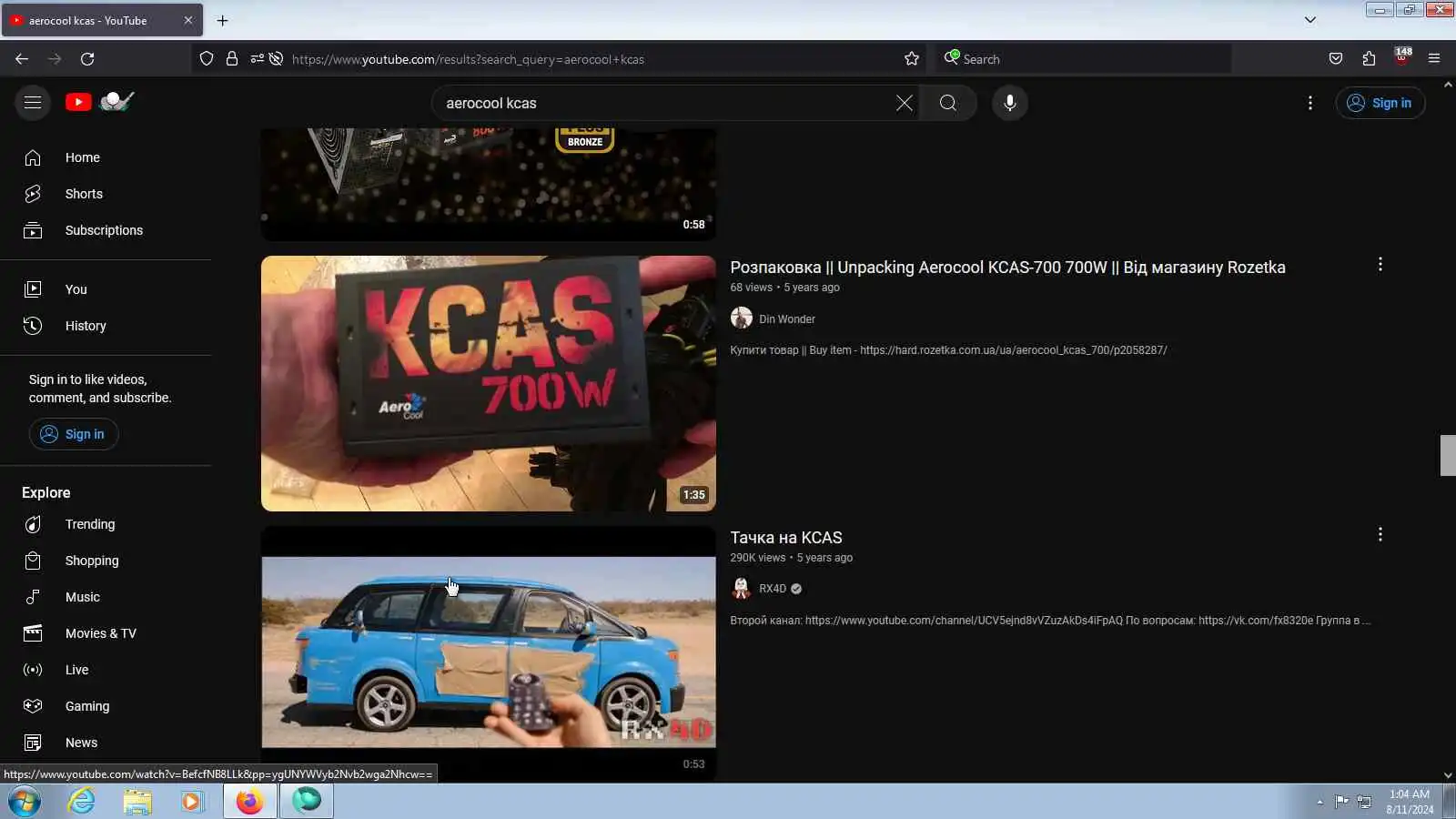Open the Windows Start menu
1456x819 pixels.
point(25,802)
